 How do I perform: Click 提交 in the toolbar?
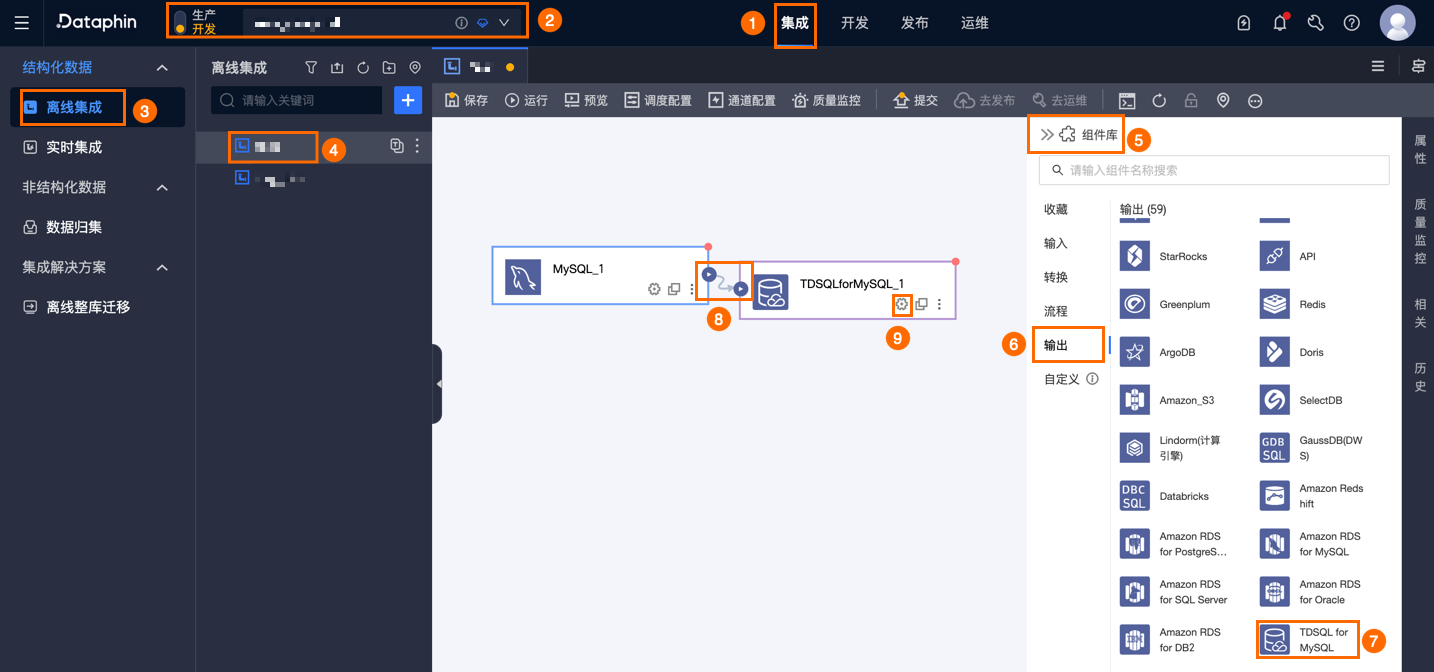(x=915, y=100)
